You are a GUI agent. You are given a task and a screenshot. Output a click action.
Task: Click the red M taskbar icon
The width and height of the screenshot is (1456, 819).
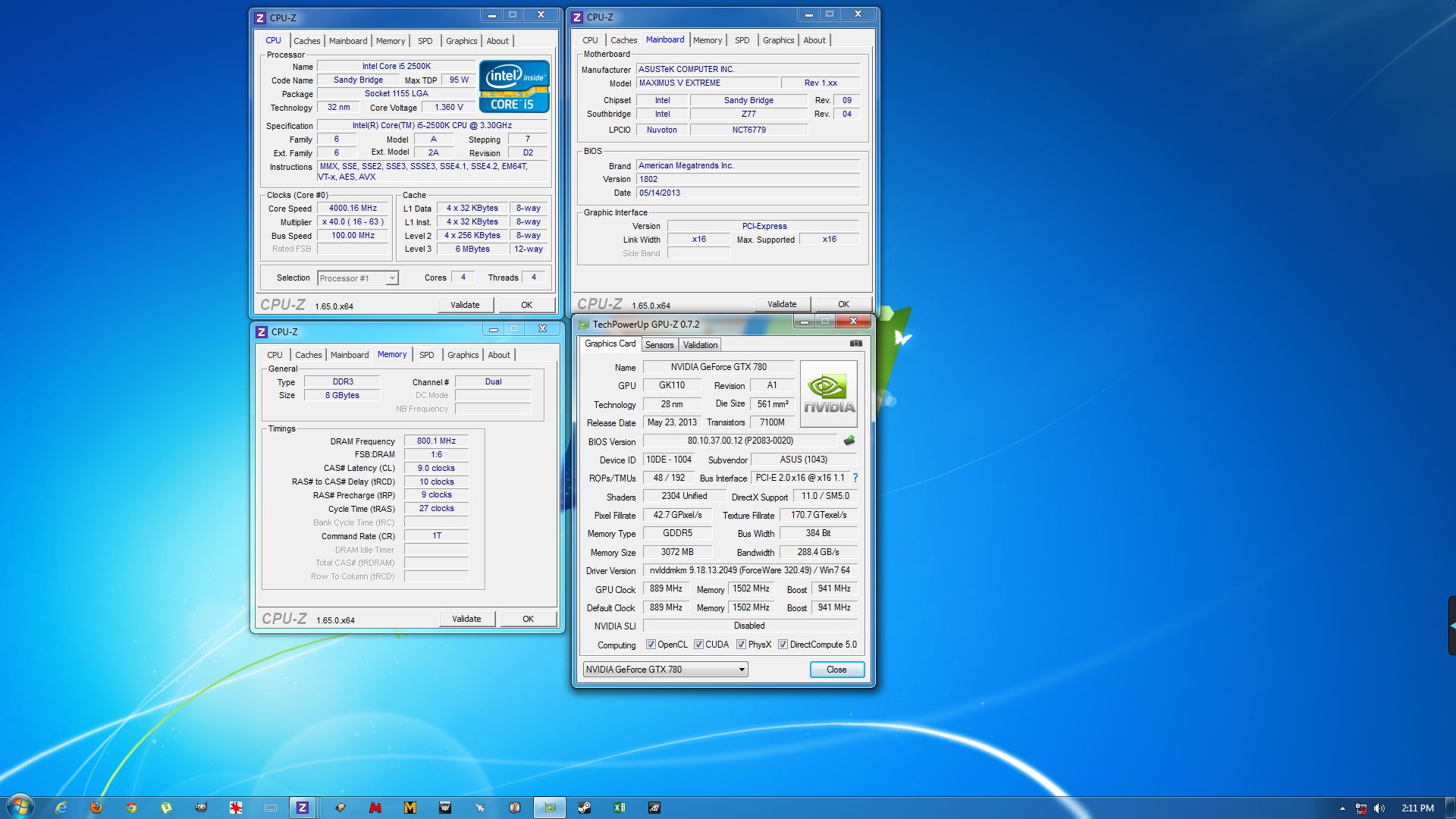(375, 808)
